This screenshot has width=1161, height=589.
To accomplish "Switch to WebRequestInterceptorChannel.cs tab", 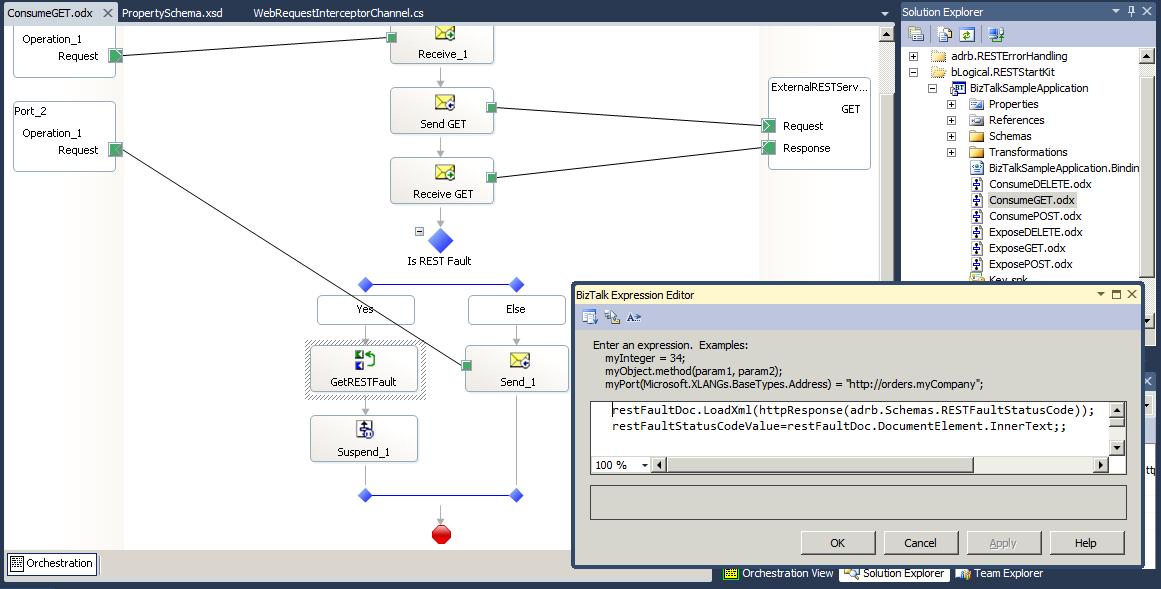I will tap(338, 13).
